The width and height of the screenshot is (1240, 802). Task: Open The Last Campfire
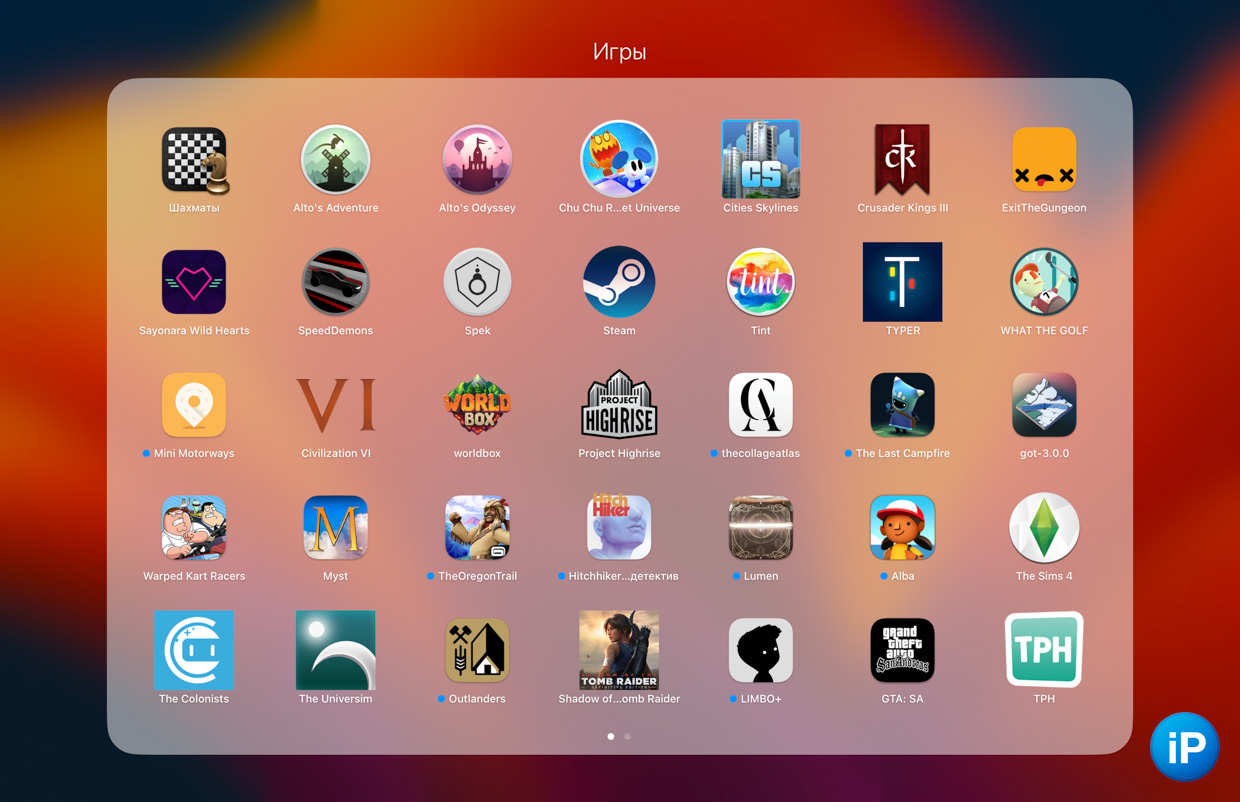[x=902, y=405]
